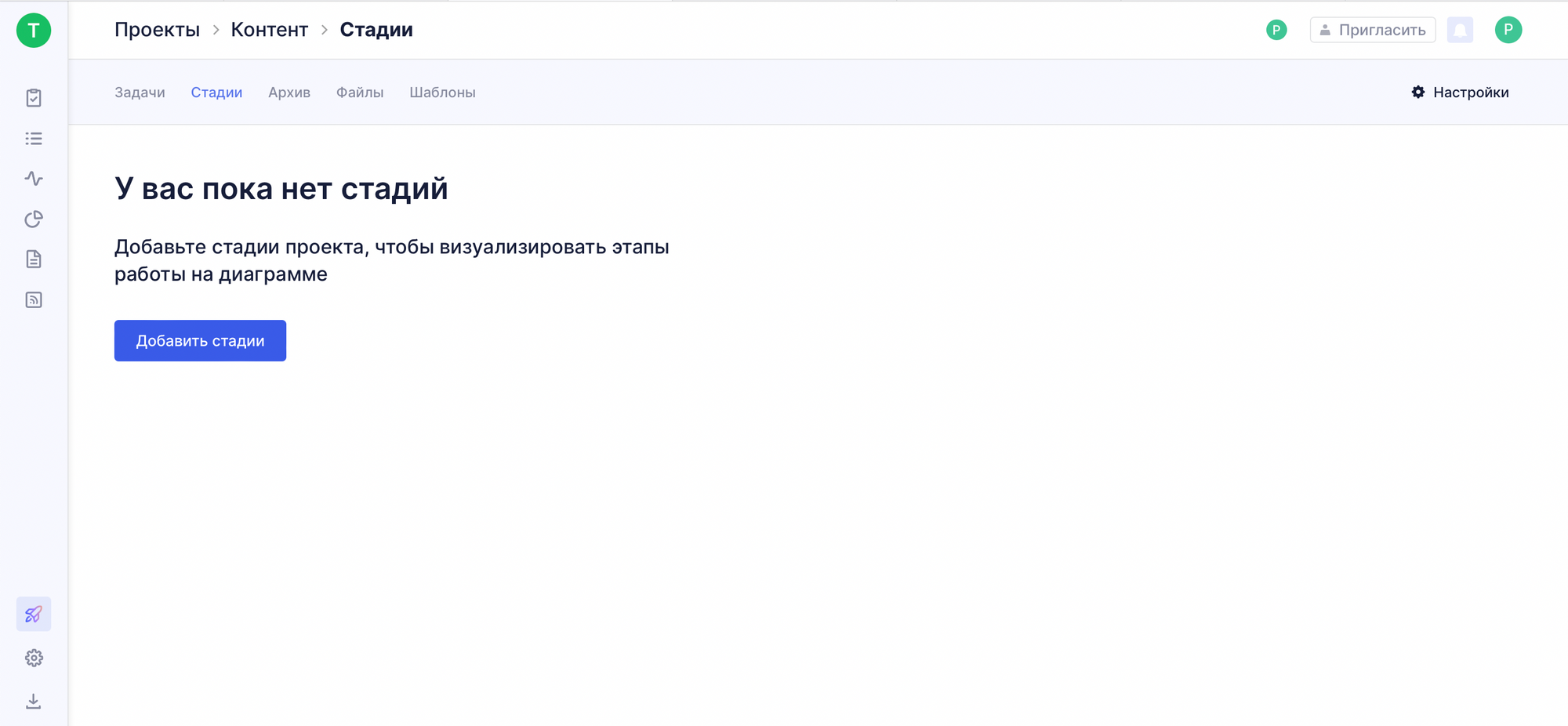1568x726 pixels.
Task: Open the clipboard tasks icon in sidebar
Action: tap(34, 98)
